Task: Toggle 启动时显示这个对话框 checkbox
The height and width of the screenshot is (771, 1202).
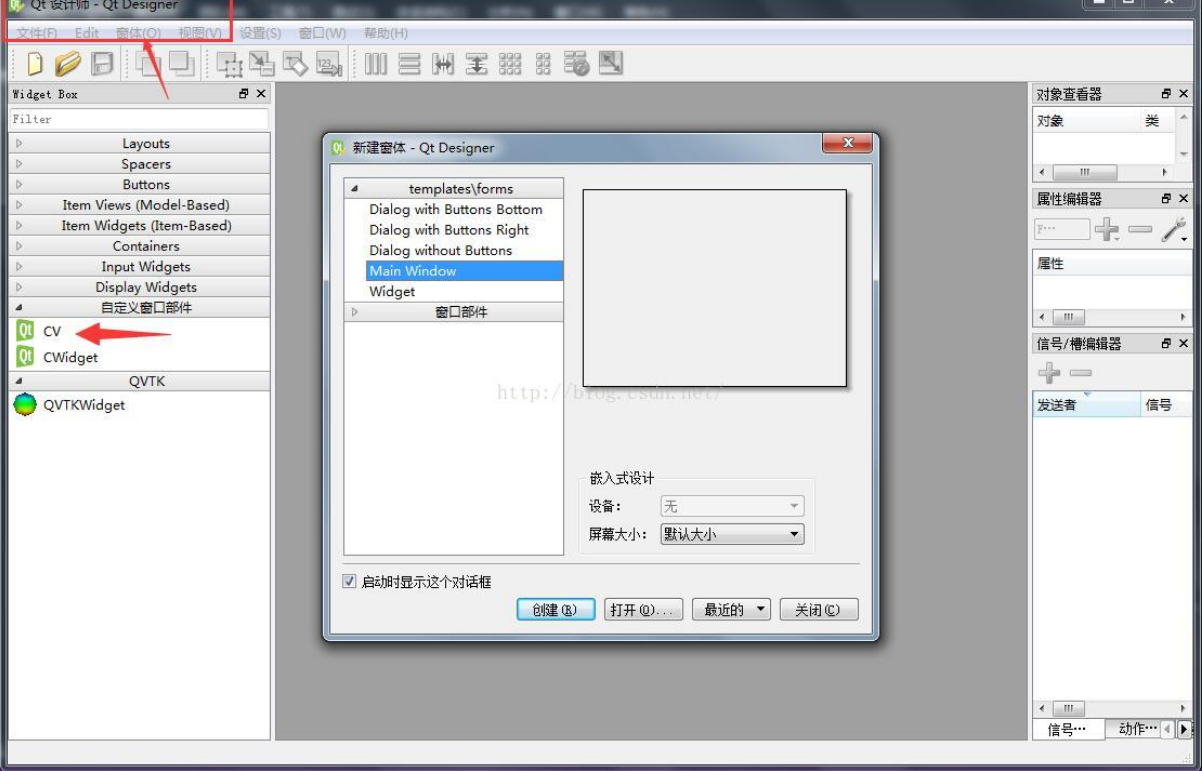Action: point(349,581)
